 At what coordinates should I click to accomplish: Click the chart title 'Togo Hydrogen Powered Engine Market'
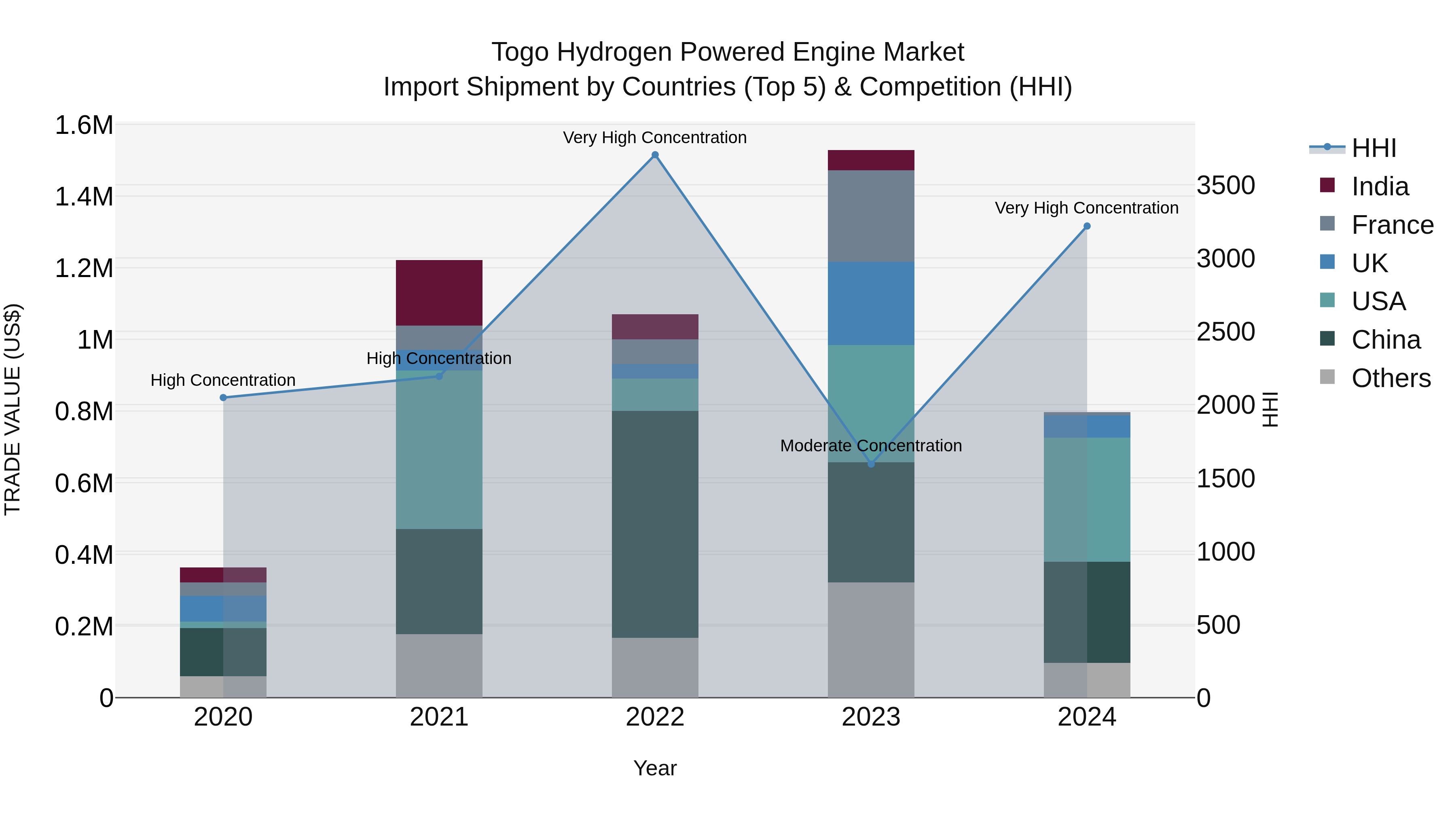click(728, 52)
